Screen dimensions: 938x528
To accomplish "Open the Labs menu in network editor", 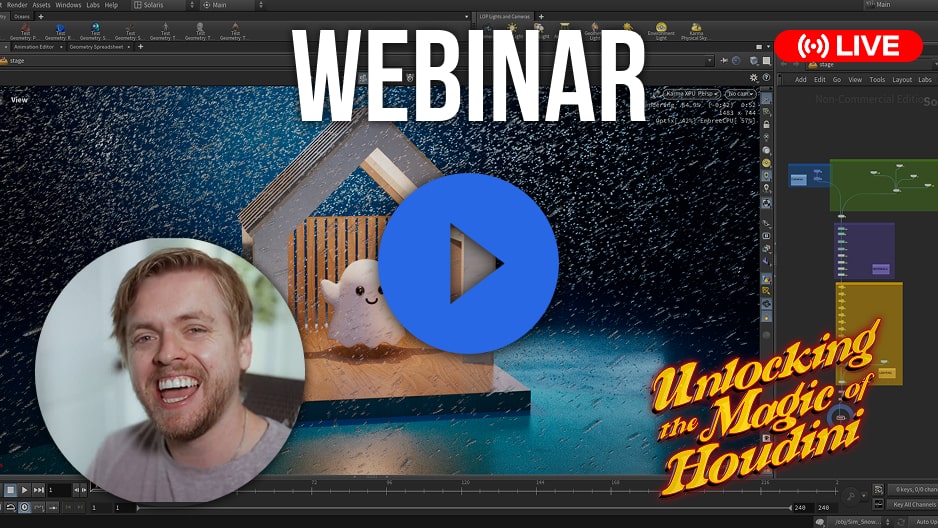I will coord(925,80).
